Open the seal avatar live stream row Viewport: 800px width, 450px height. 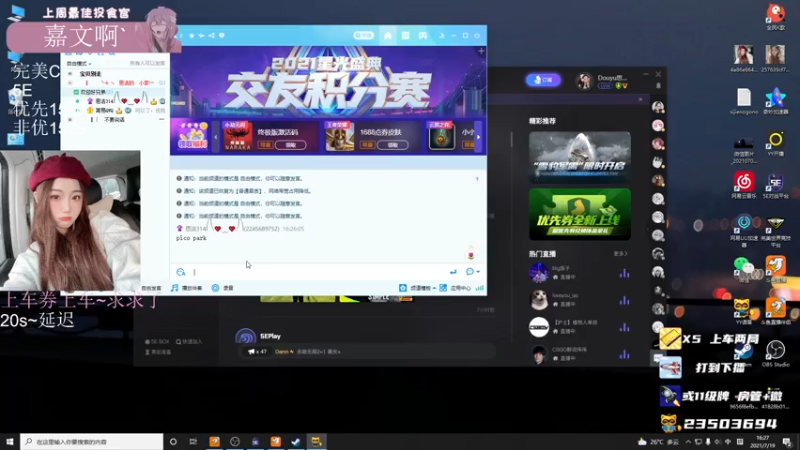coord(580,299)
